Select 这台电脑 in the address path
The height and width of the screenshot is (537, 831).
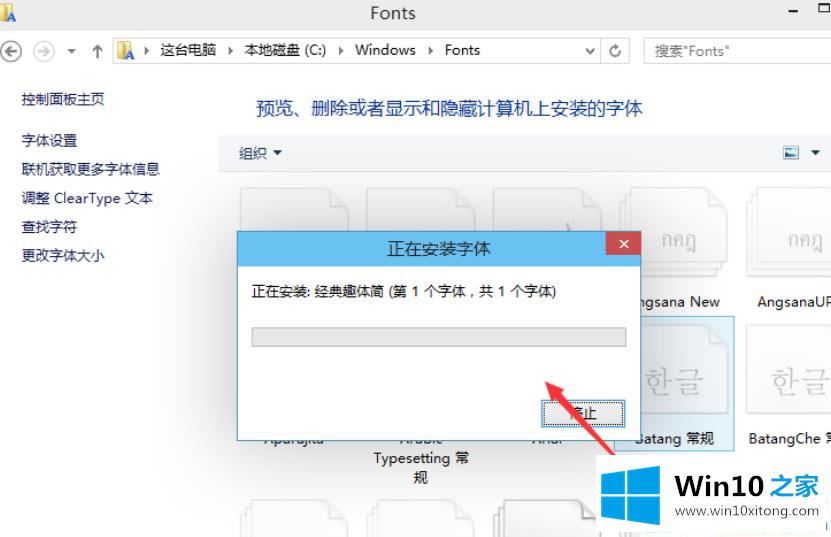(188, 50)
